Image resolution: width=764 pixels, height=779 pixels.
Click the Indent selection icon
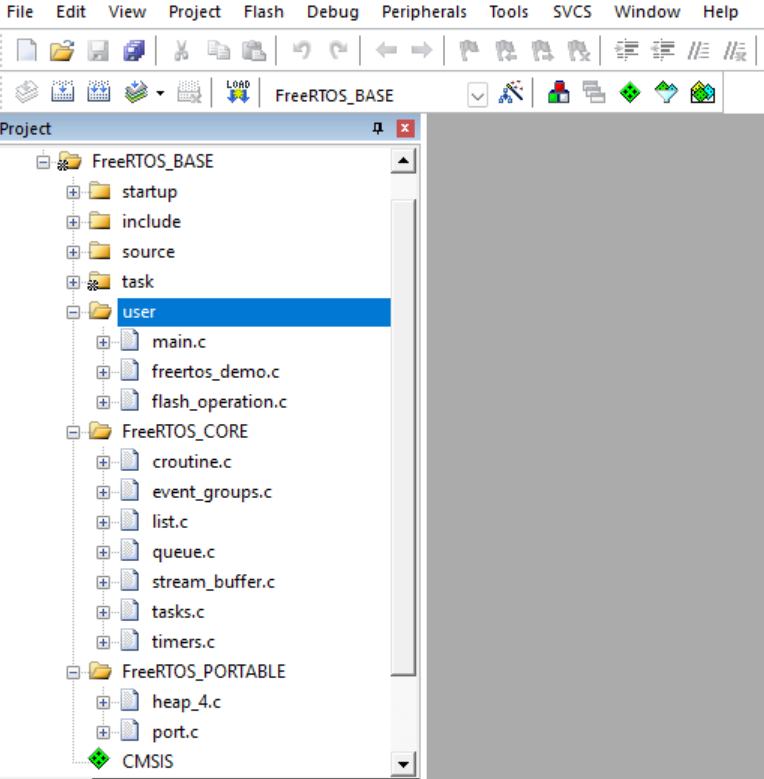click(x=626, y=50)
